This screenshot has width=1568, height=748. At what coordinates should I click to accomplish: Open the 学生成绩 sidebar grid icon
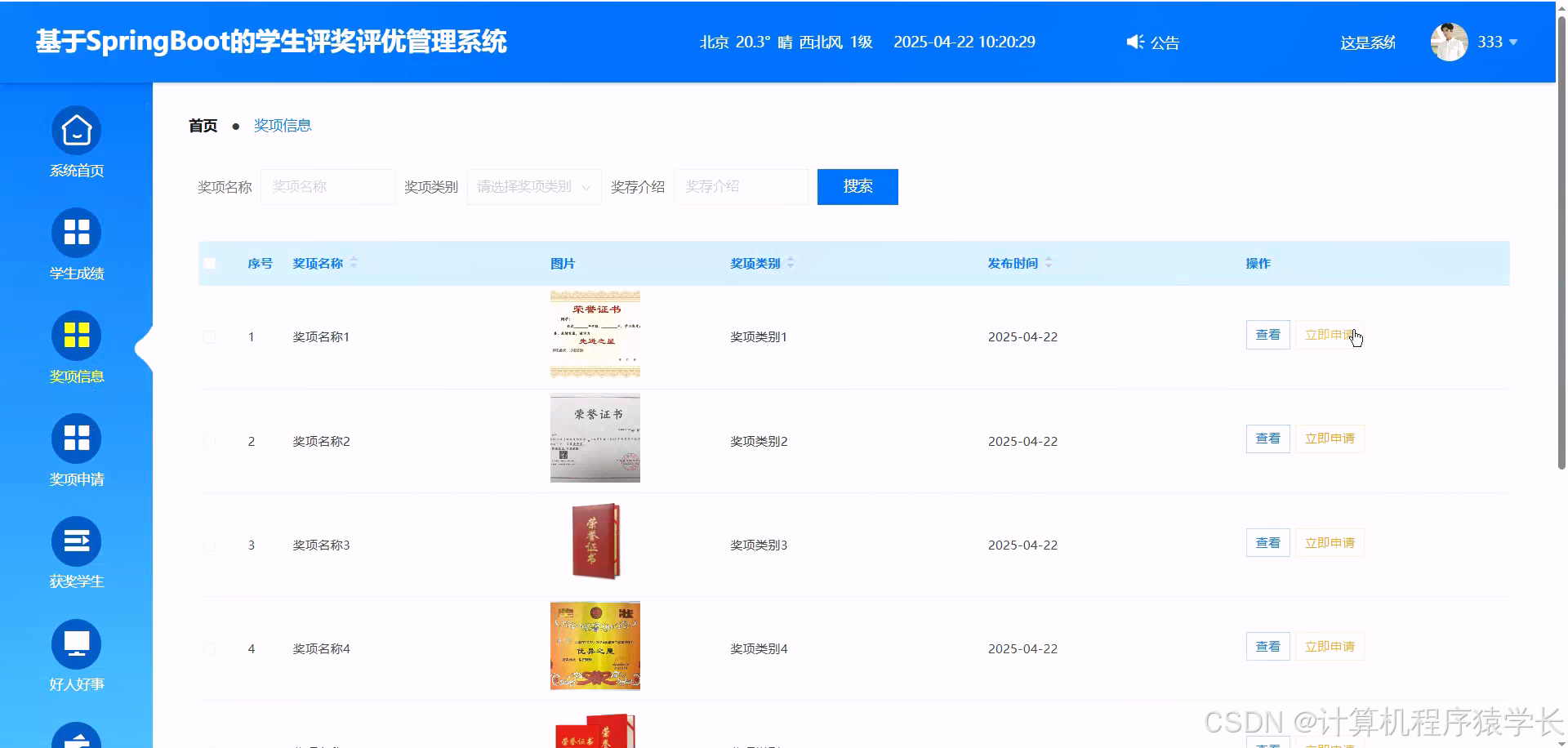tap(77, 233)
